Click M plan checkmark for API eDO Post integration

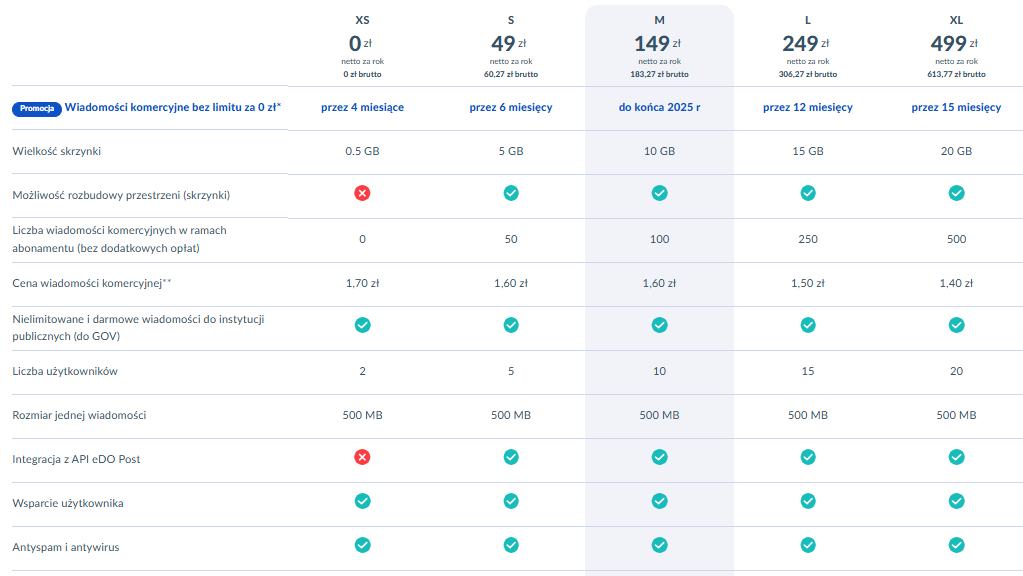click(659, 457)
